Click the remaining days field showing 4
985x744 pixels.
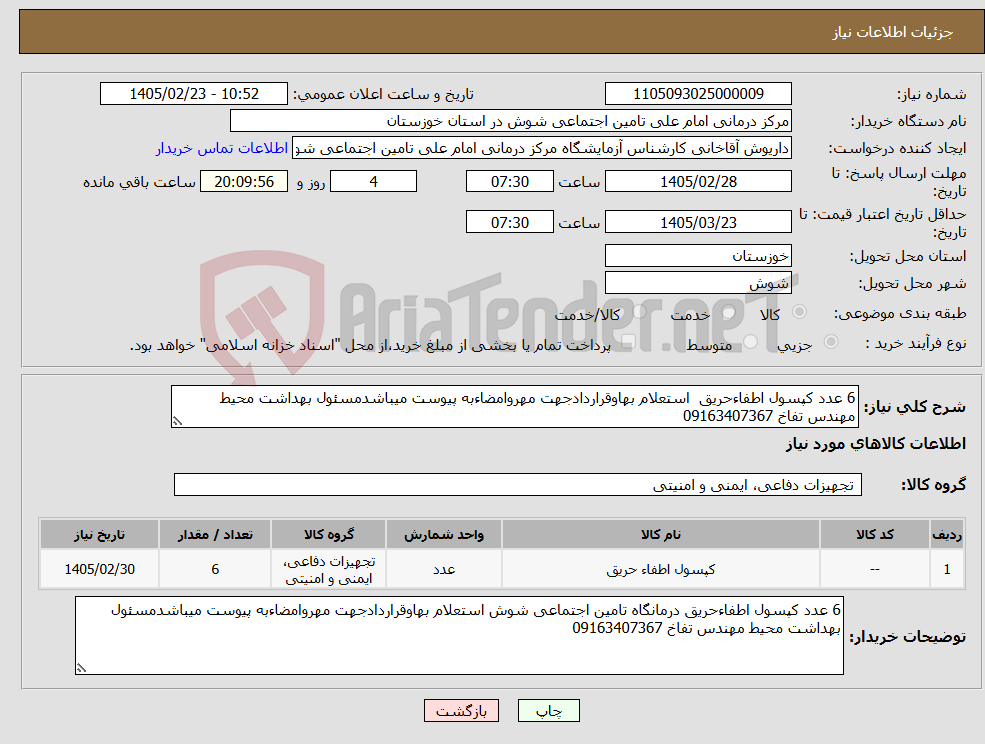(373, 182)
